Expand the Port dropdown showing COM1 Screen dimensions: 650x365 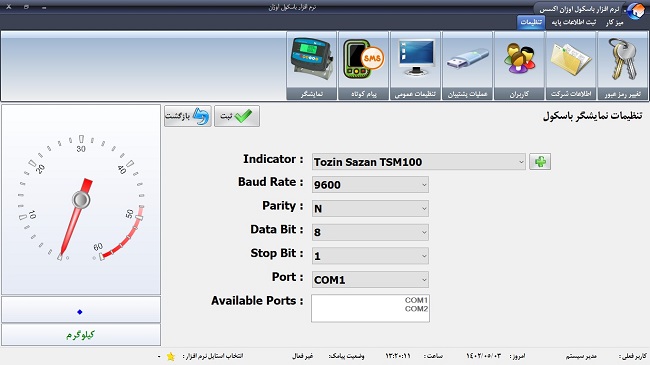click(x=370, y=280)
